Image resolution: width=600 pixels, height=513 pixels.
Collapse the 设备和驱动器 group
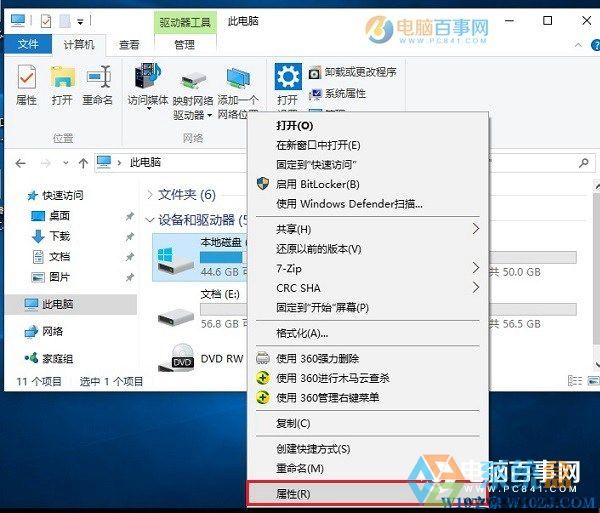point(150,220)
